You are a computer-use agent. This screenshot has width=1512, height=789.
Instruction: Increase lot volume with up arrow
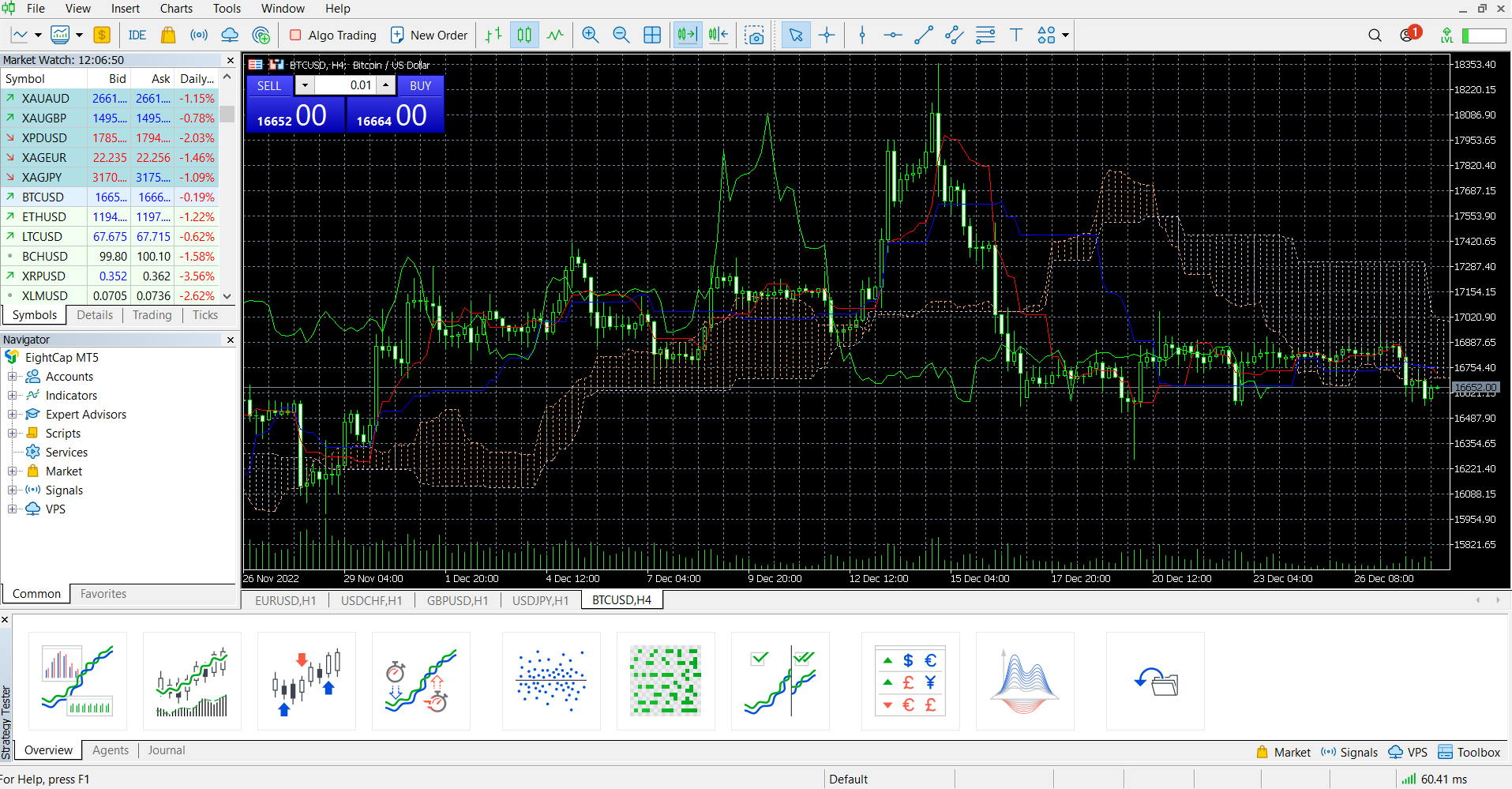tap(385, 85)
